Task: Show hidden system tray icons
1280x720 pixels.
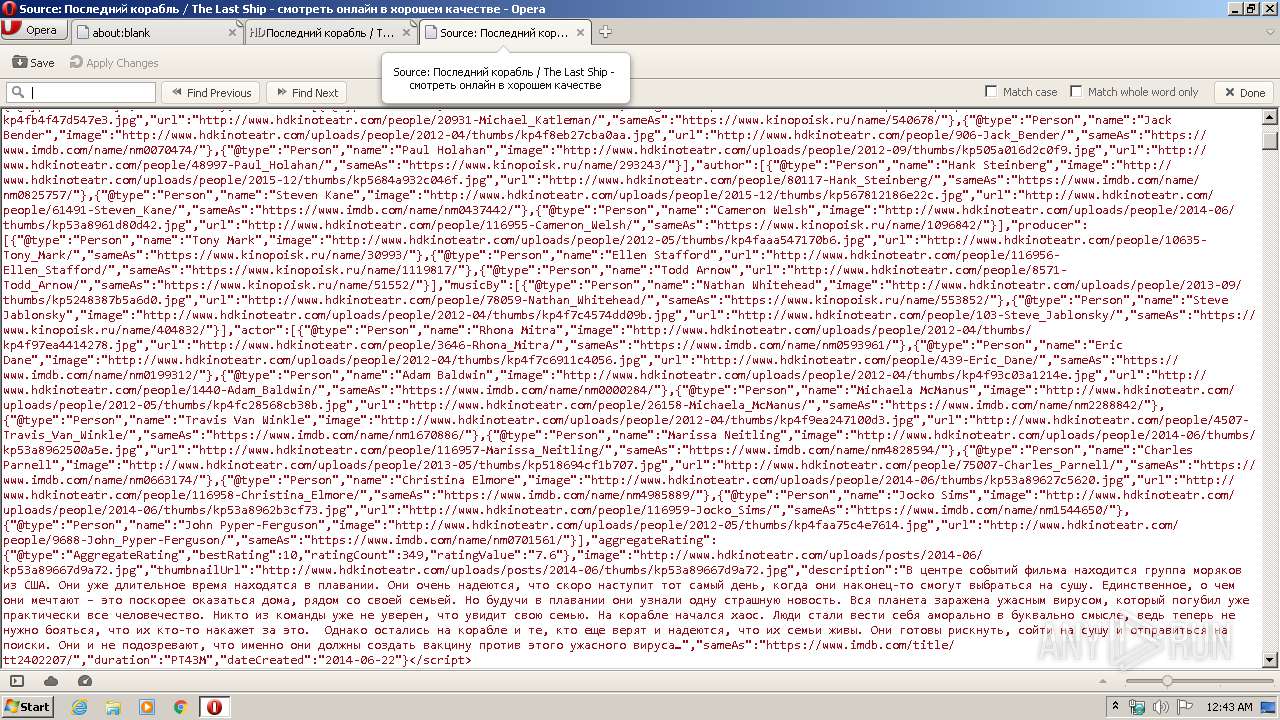Action: point(1116,707)
